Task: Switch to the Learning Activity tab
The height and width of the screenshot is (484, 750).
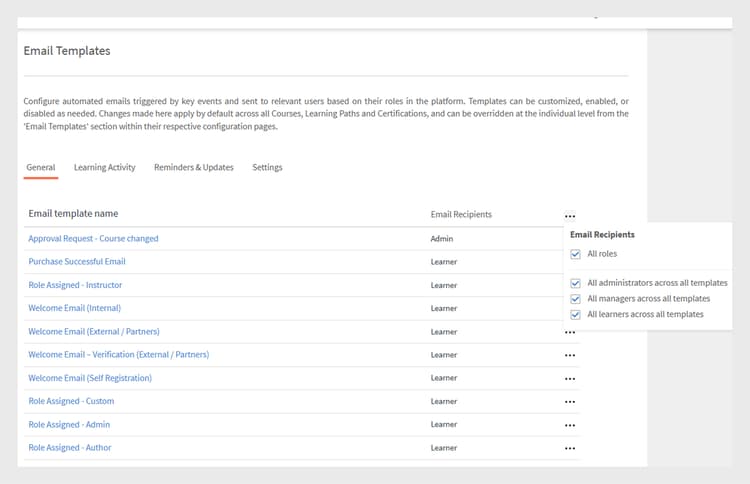Action: click(104, 167)
